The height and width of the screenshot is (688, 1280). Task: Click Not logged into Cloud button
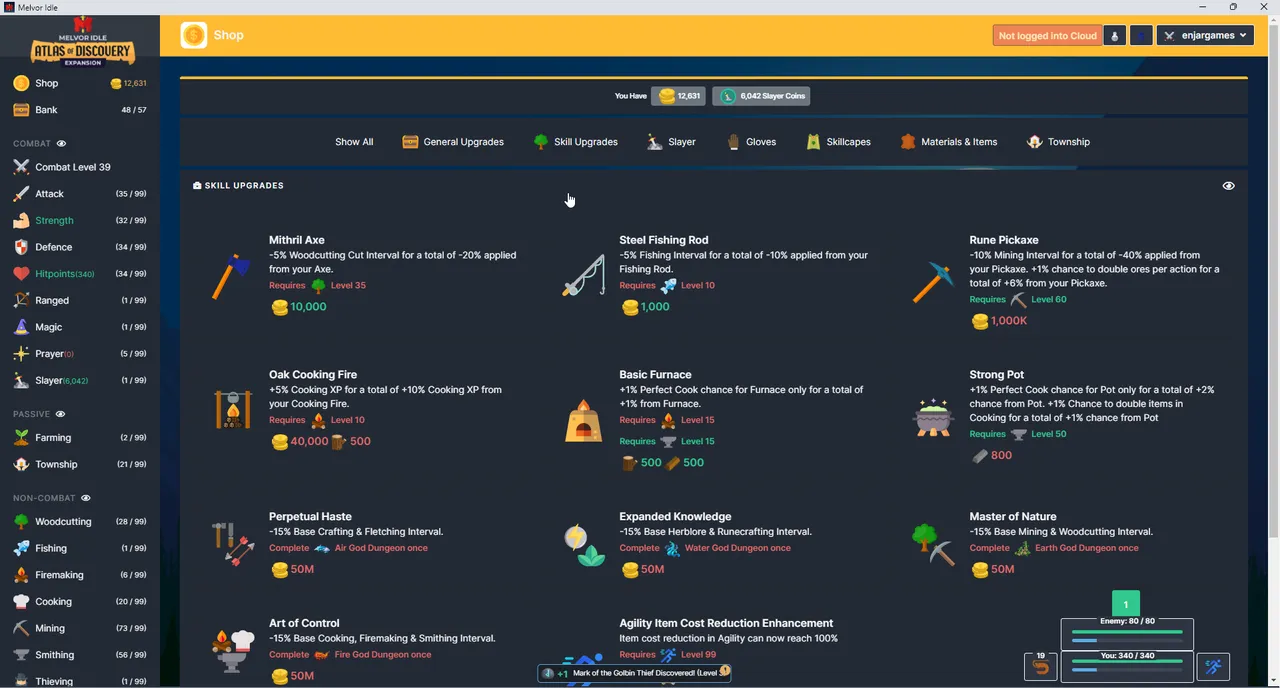pos(1048,35)
